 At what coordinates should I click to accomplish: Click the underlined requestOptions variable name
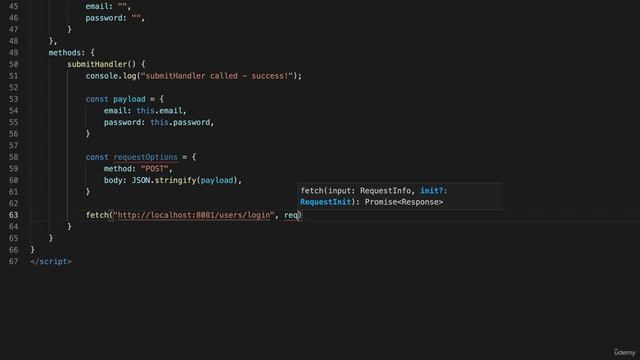click(145, 157)
